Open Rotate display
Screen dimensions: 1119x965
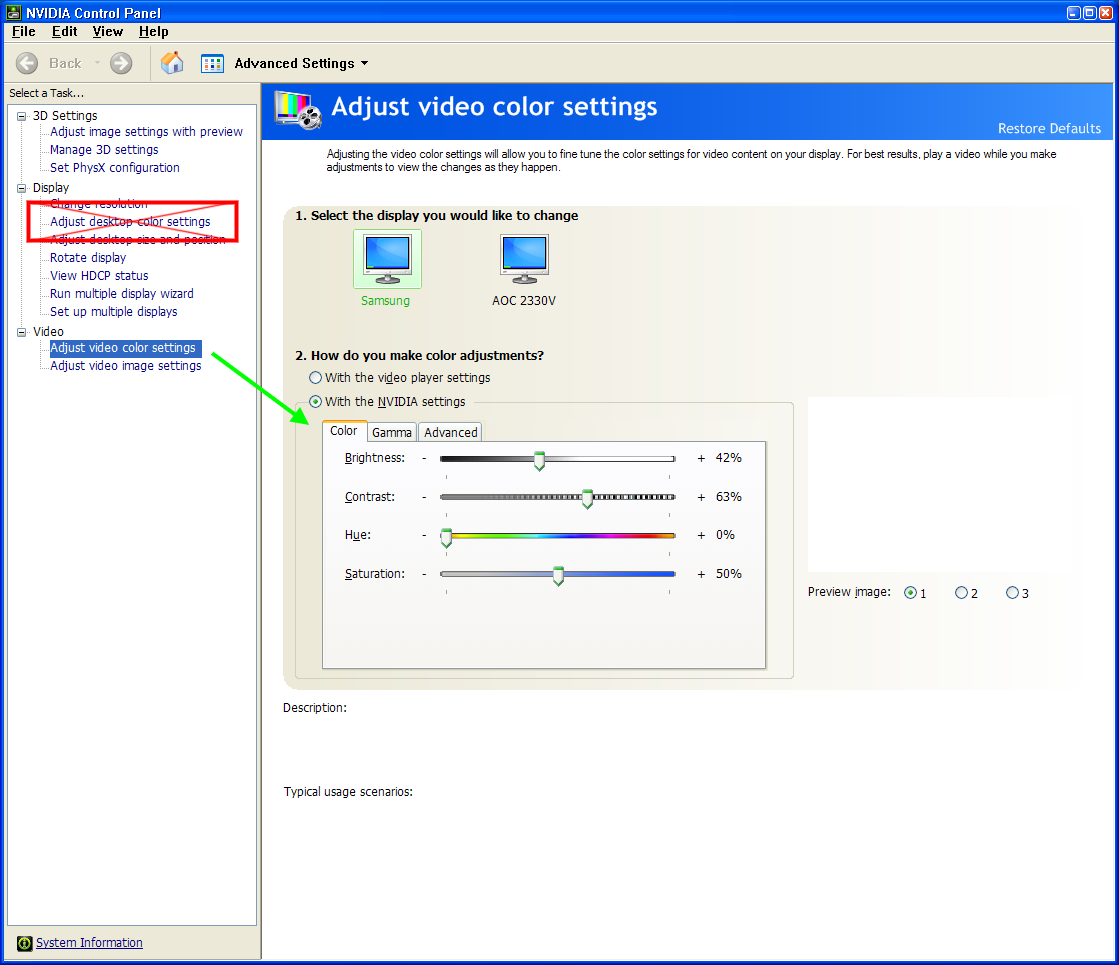(x=88, y=258)
